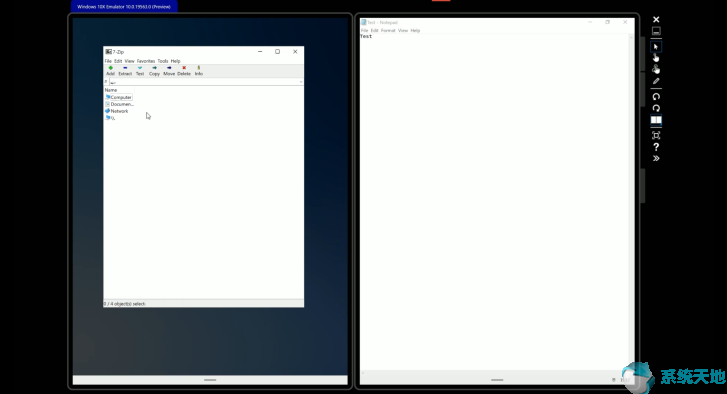This screenshot has width=727, height=394.
Task: Select the Documents item in 7-Zip list
Action: pos(120,104)
